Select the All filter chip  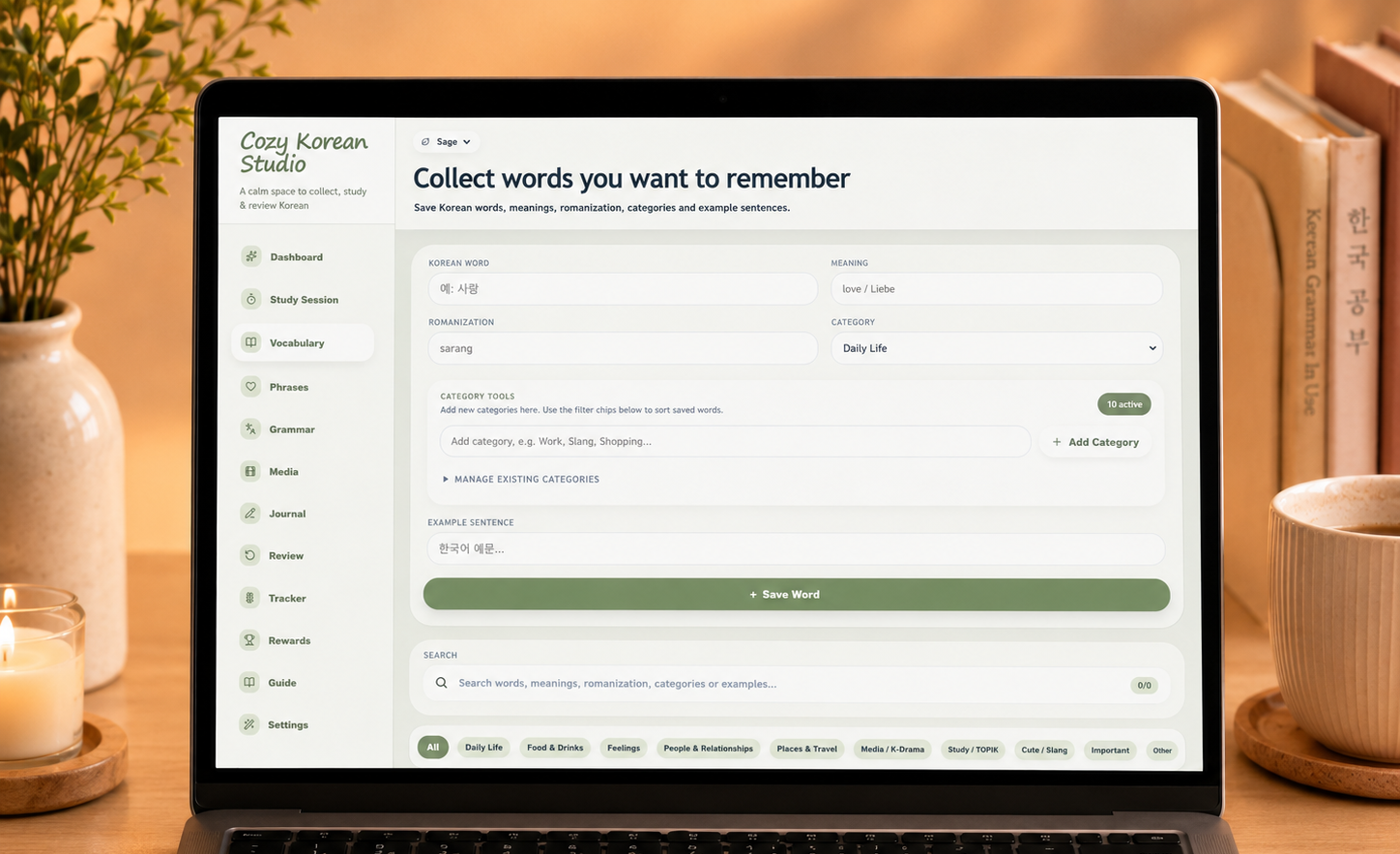433,747
